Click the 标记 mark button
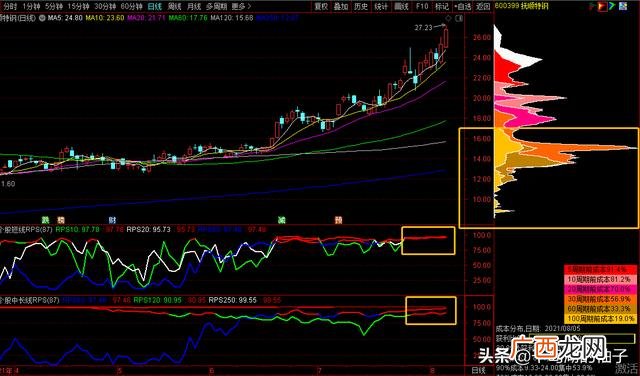 click(x=442, y=7)
